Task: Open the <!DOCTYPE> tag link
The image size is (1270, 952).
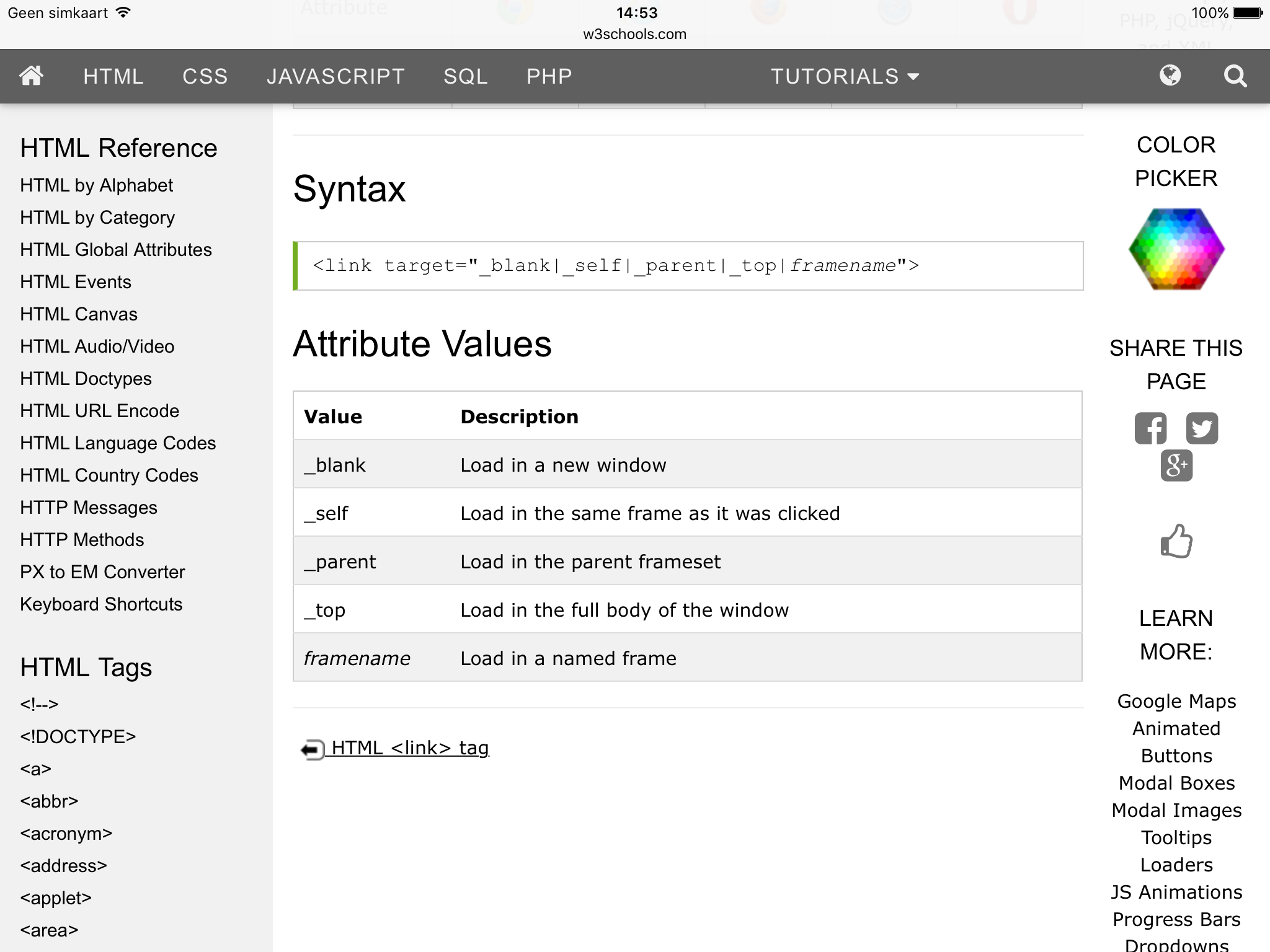Action: point(78,736)
